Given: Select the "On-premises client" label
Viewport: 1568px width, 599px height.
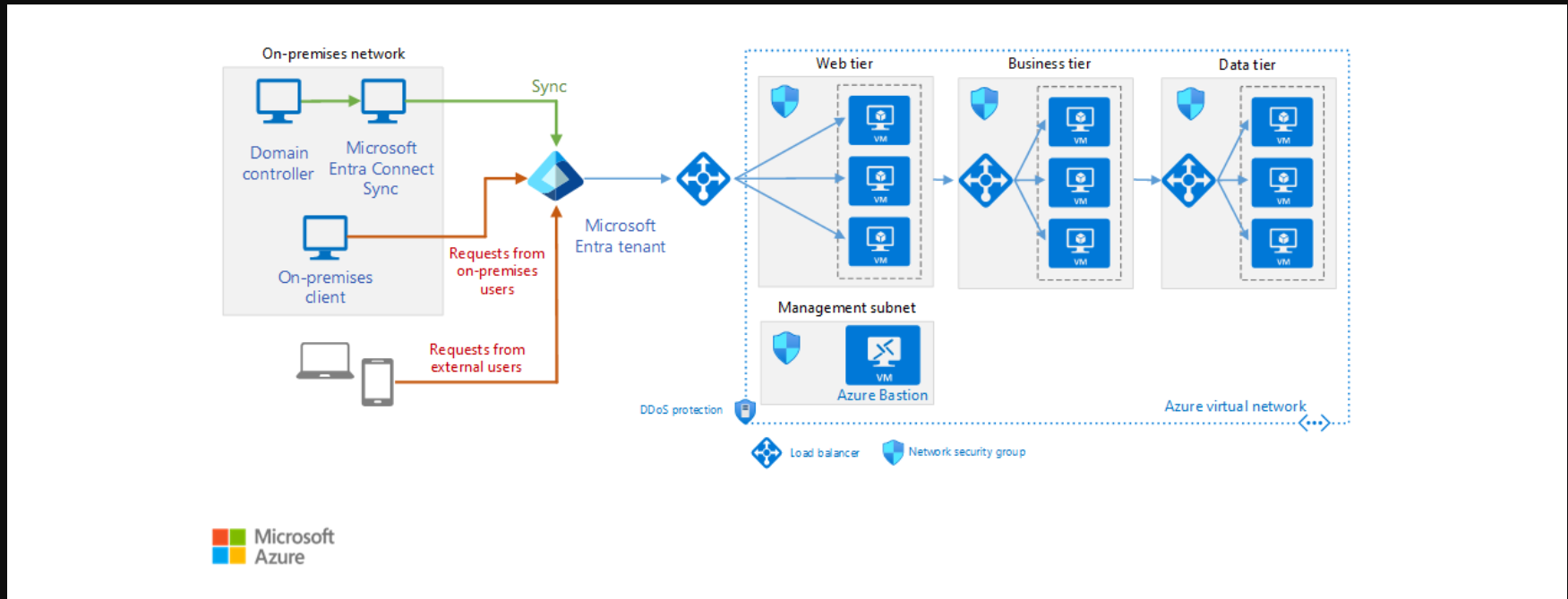Looking at the screenshot, I should (x=325, y=287).
